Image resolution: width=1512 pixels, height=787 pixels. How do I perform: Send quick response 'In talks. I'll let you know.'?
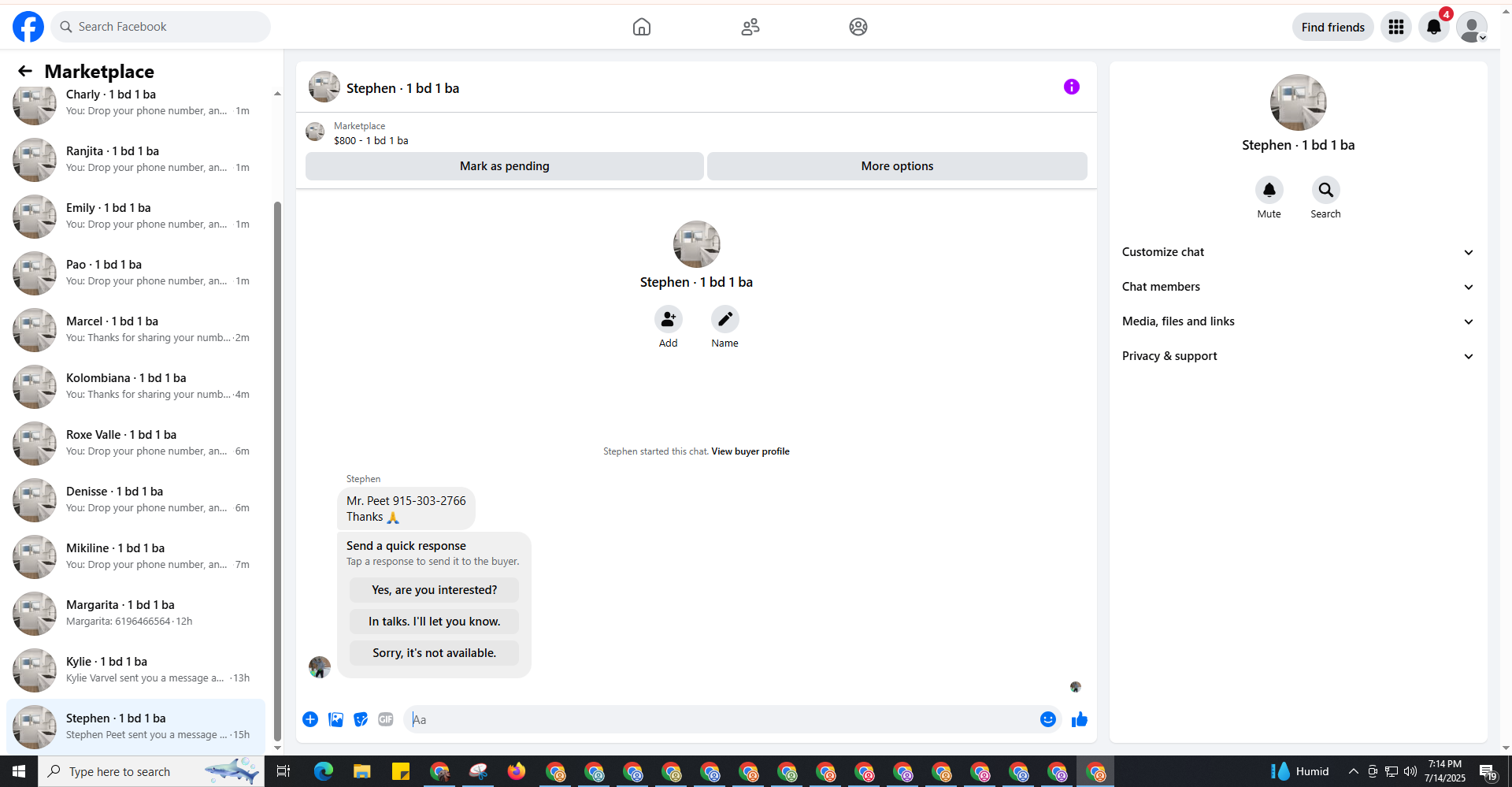point(435,622)
